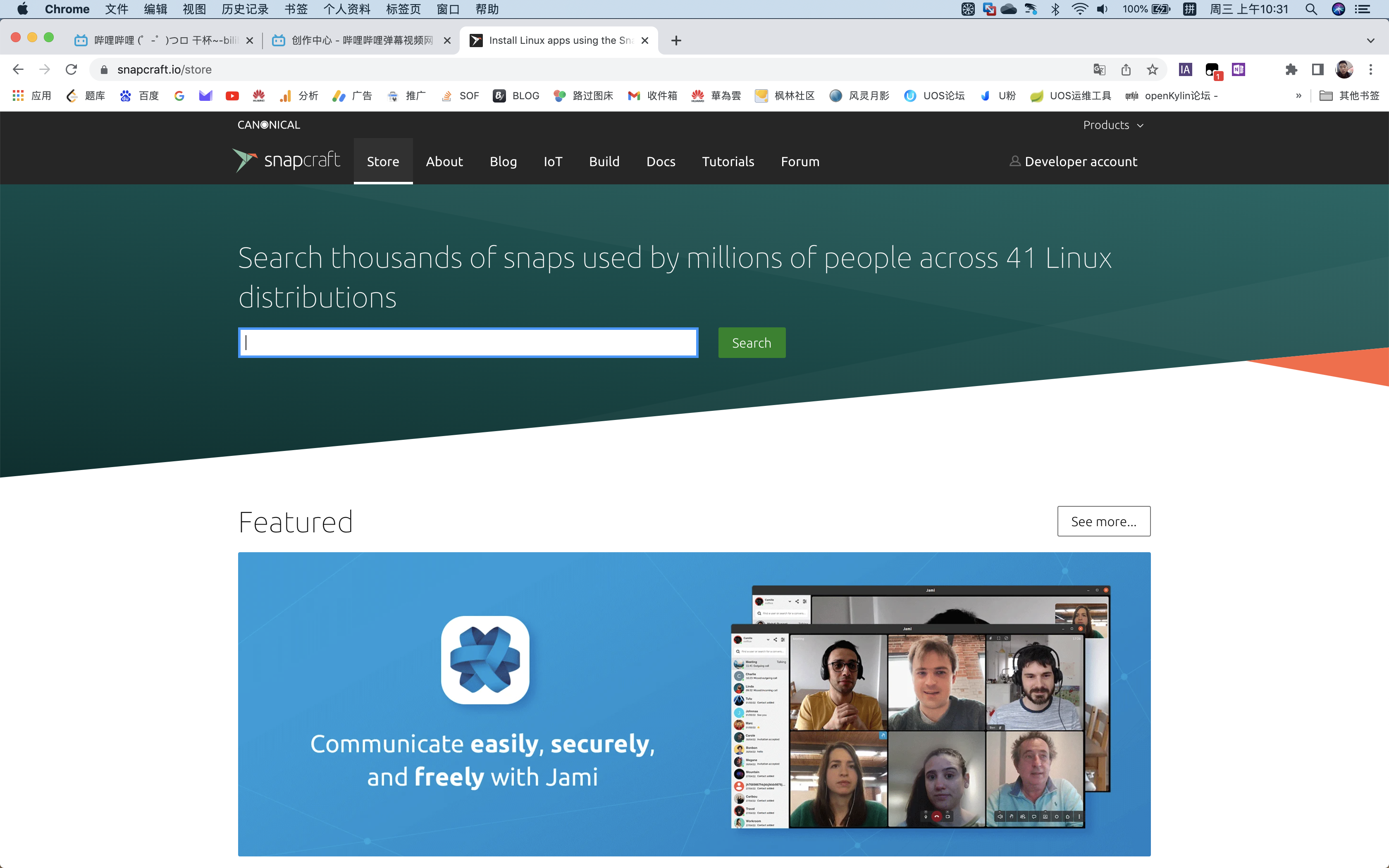The height and width of the screenshot is (868, 1389).
Task: Open the Tutorials nav item
Action: point(728,161)
